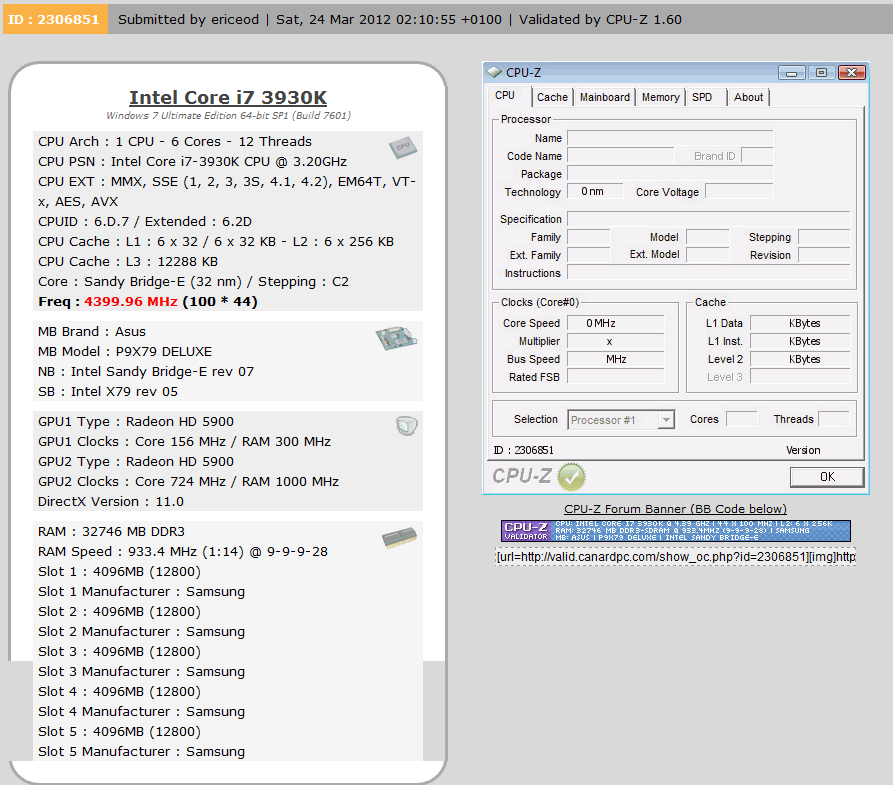Click the CPU-Z title bar app icon
Image resolution: width=893 pixels, height=785 pixels.
pyautogui.click(x=494, y=72)
